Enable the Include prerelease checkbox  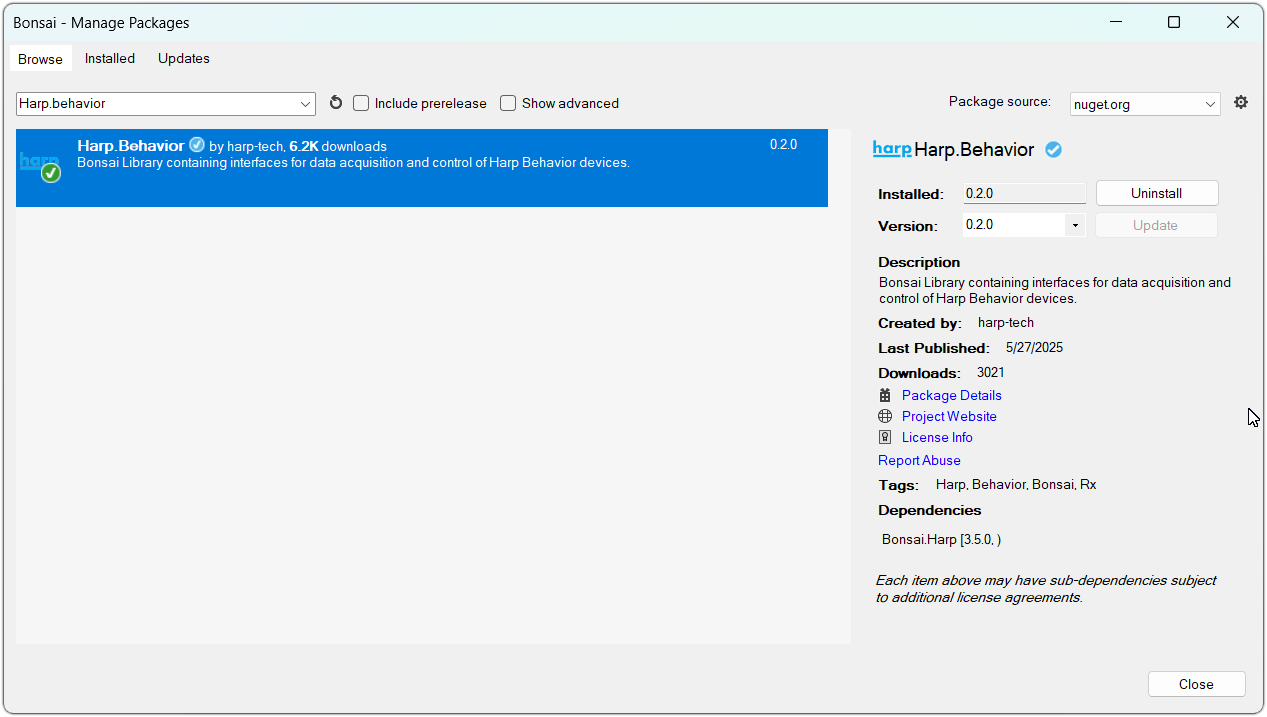(361, 103)
